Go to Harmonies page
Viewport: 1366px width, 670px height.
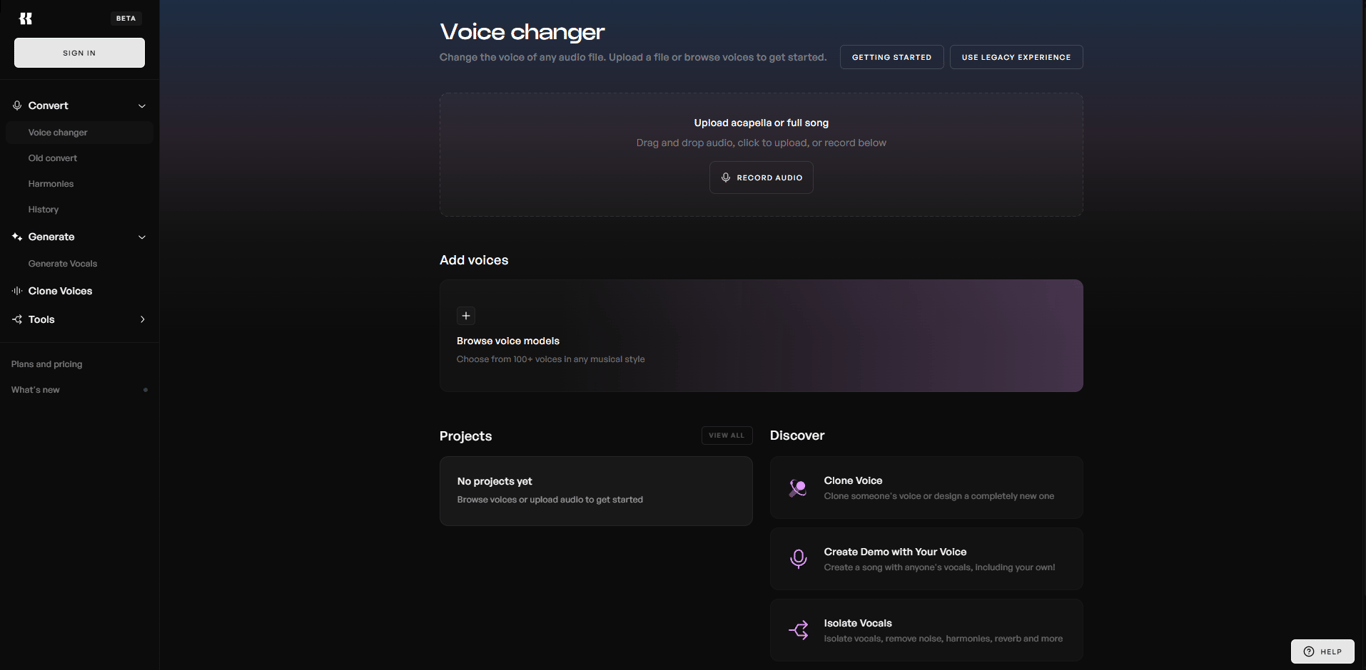(x=51, y=184)
